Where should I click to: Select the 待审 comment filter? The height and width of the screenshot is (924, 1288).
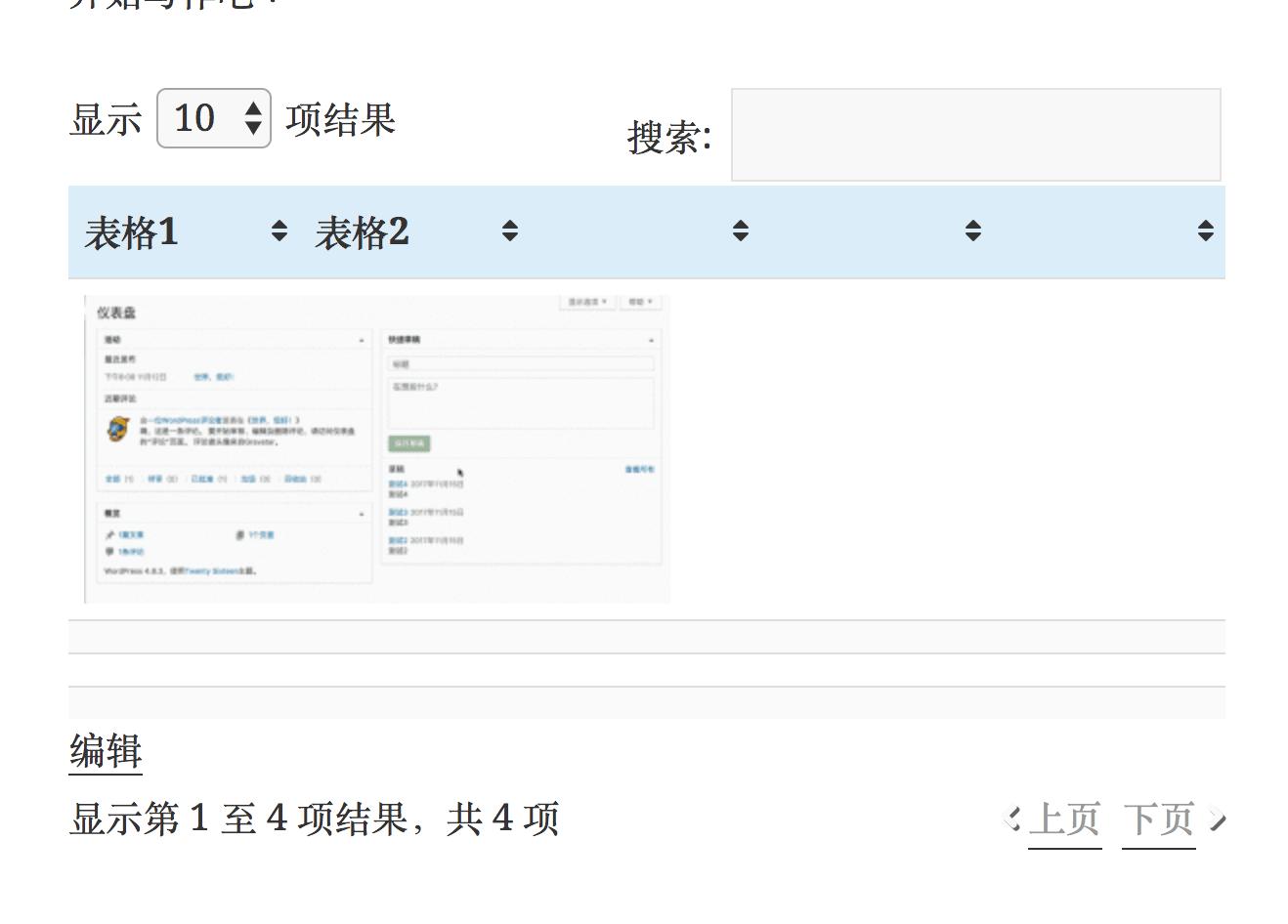pyautogui.click(x=156, y=481)
